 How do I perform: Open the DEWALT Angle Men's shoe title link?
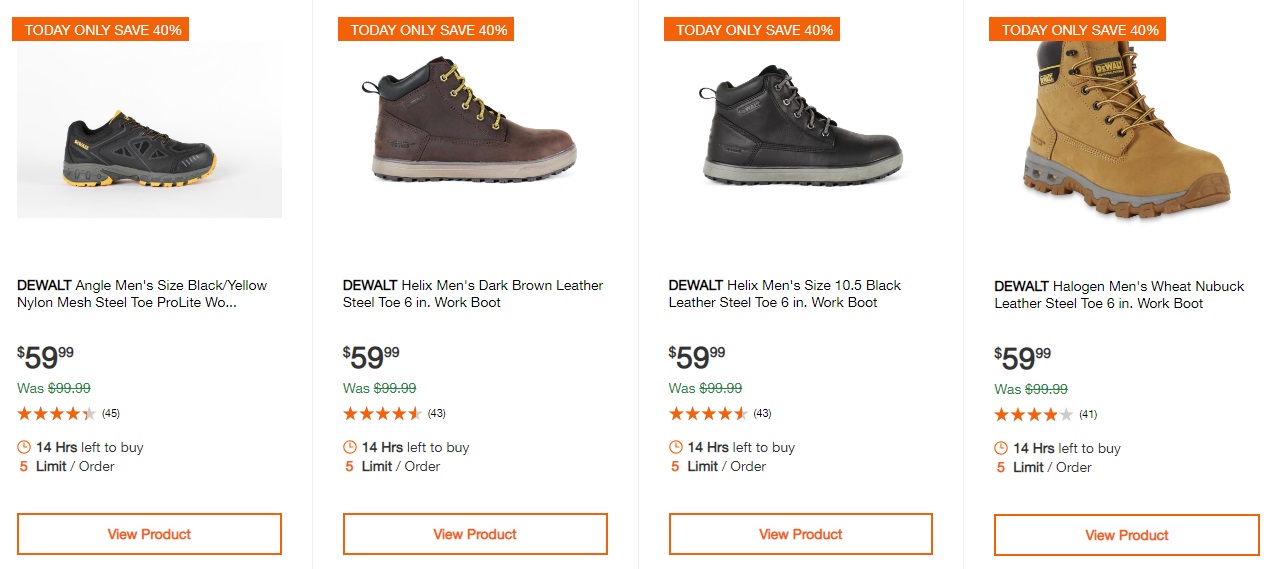(x=142, y=294)
